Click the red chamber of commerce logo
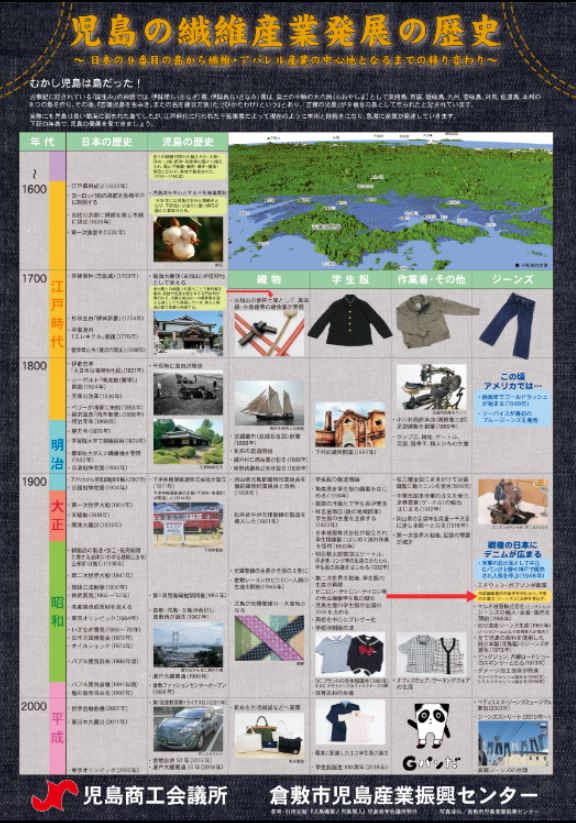Viewport: 576px width, 823px height. click(x=54, y=794)
